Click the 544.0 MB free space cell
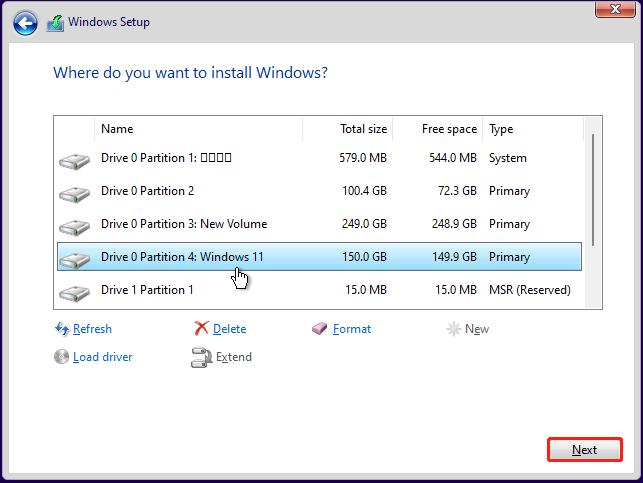The width and height of the screenshot is (643, 483). tap(453, 158)
